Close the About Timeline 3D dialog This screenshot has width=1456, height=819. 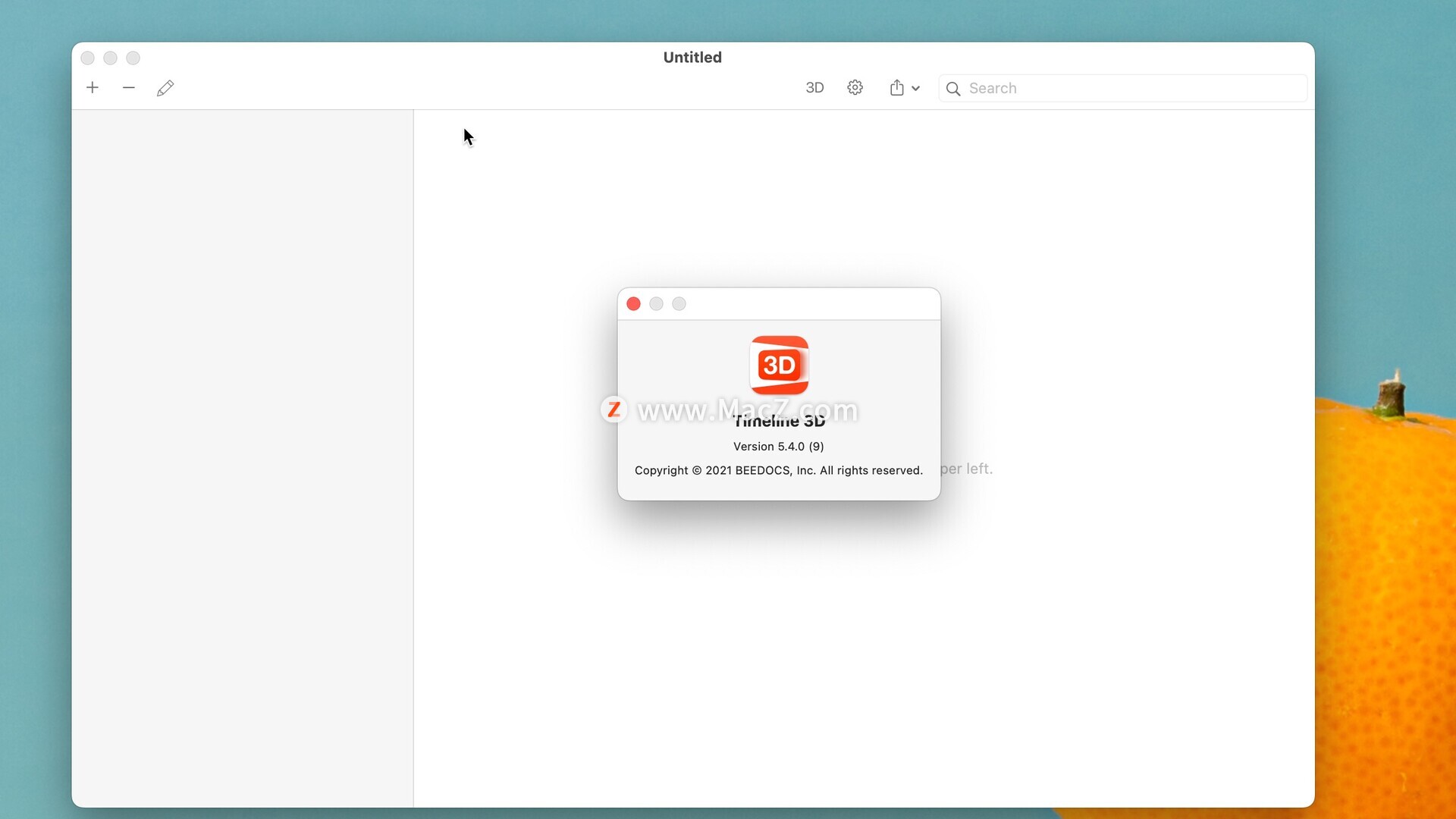634,304
